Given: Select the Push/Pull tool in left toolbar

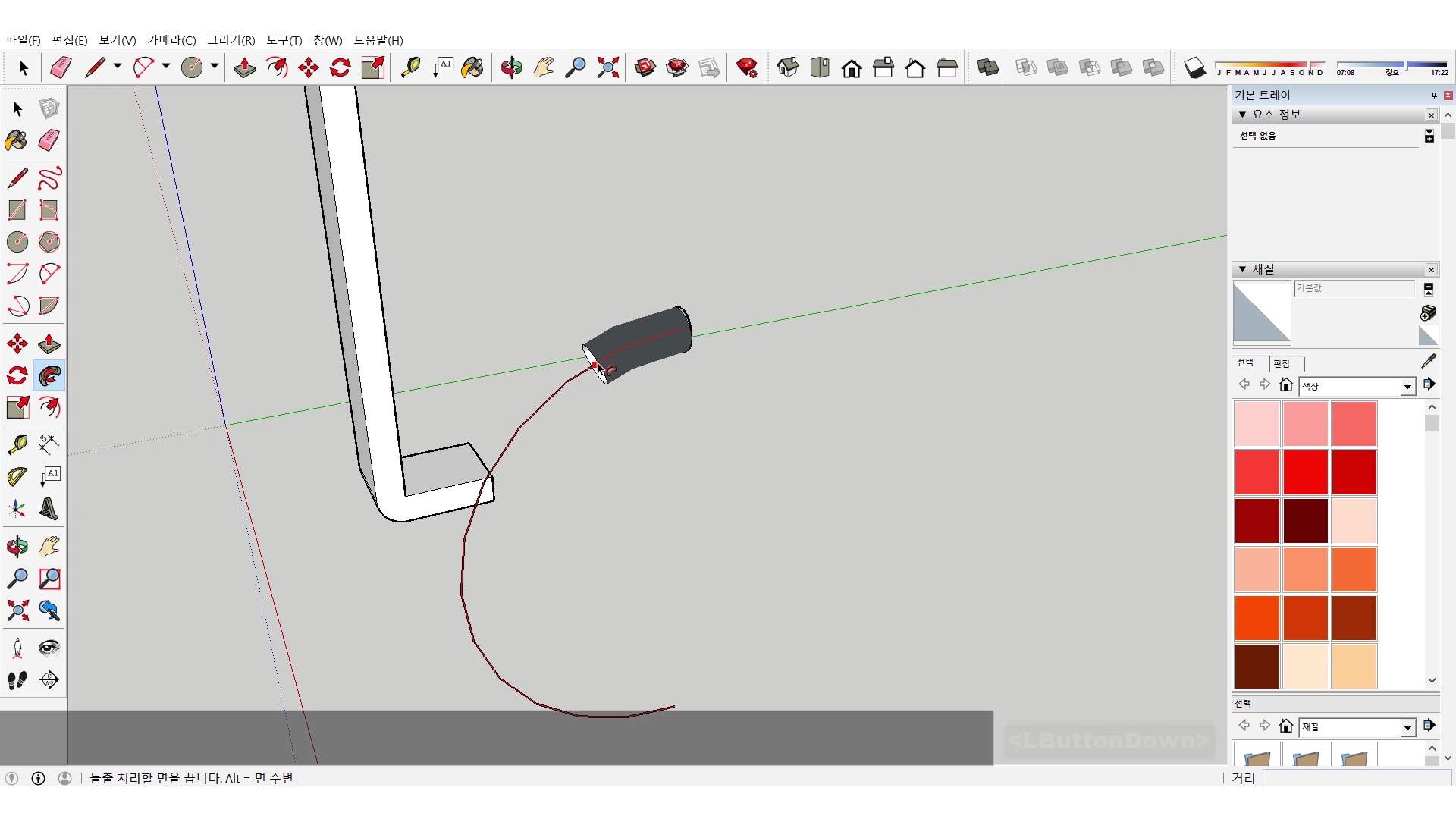Looking at the screenshot, I should (49, 344).
